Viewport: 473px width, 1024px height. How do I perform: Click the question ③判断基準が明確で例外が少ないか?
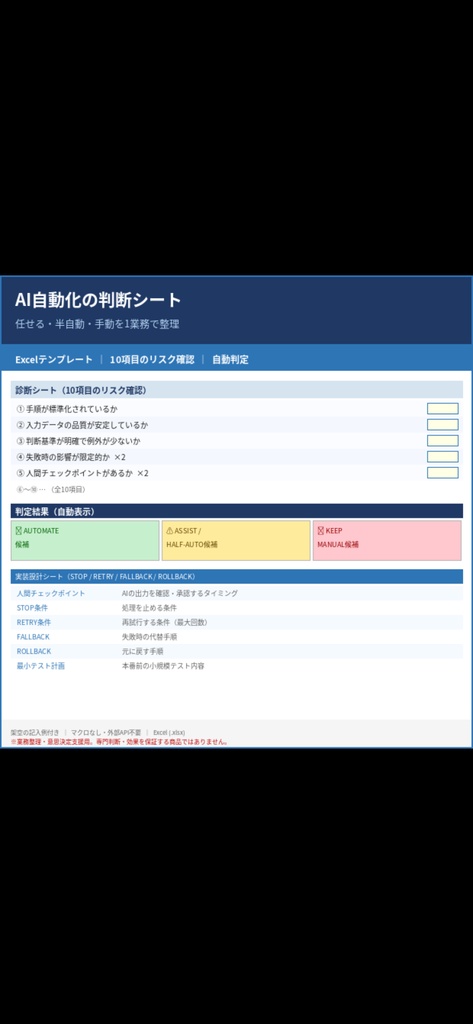(78, 441)
